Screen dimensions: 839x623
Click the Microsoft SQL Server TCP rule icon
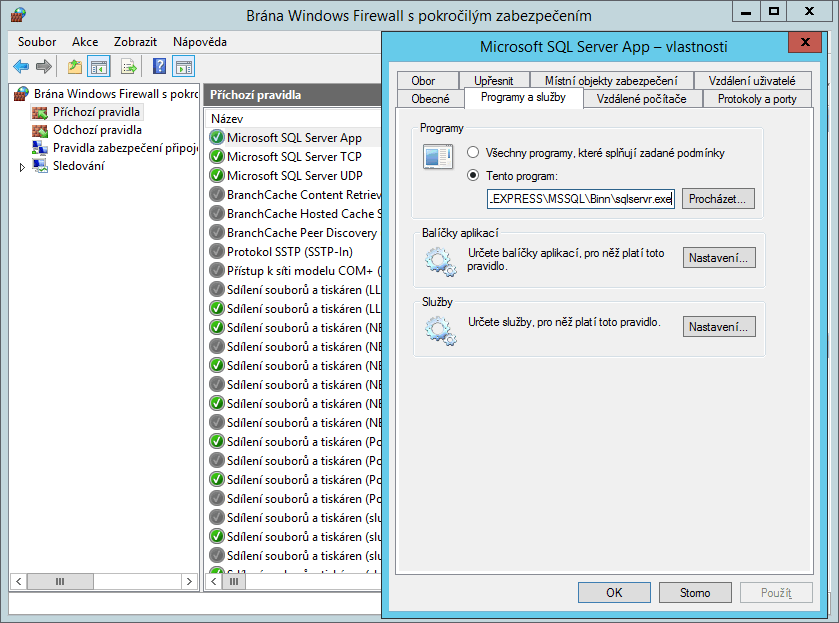(217, 156)
